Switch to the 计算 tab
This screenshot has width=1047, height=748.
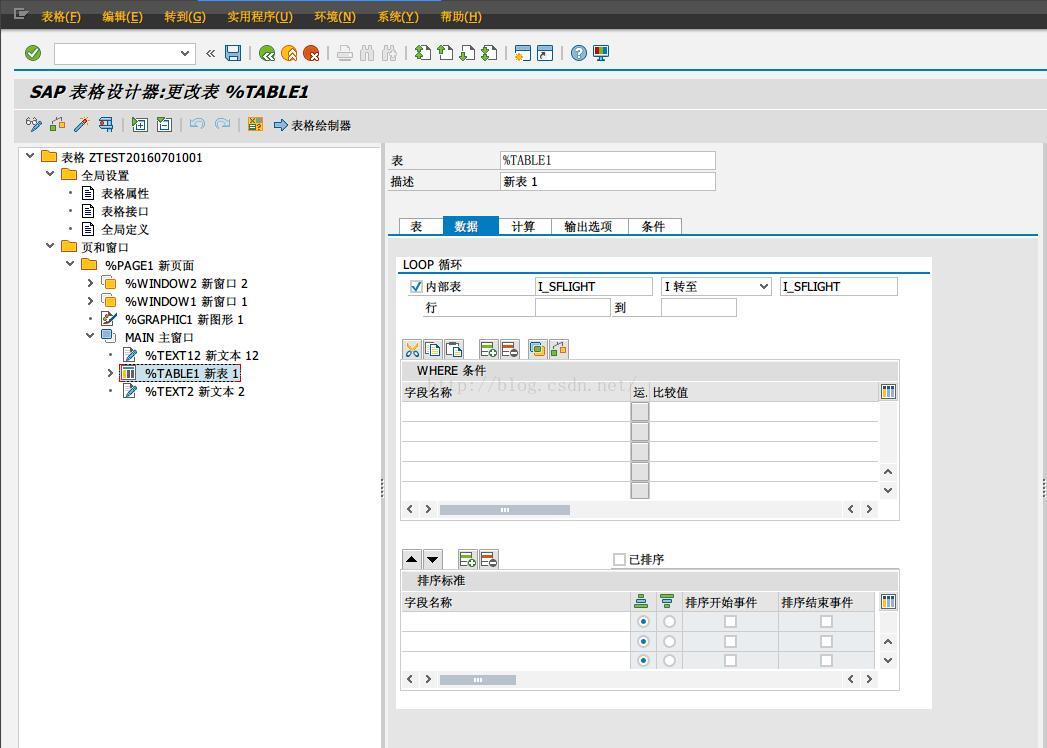tap(524, 226)
